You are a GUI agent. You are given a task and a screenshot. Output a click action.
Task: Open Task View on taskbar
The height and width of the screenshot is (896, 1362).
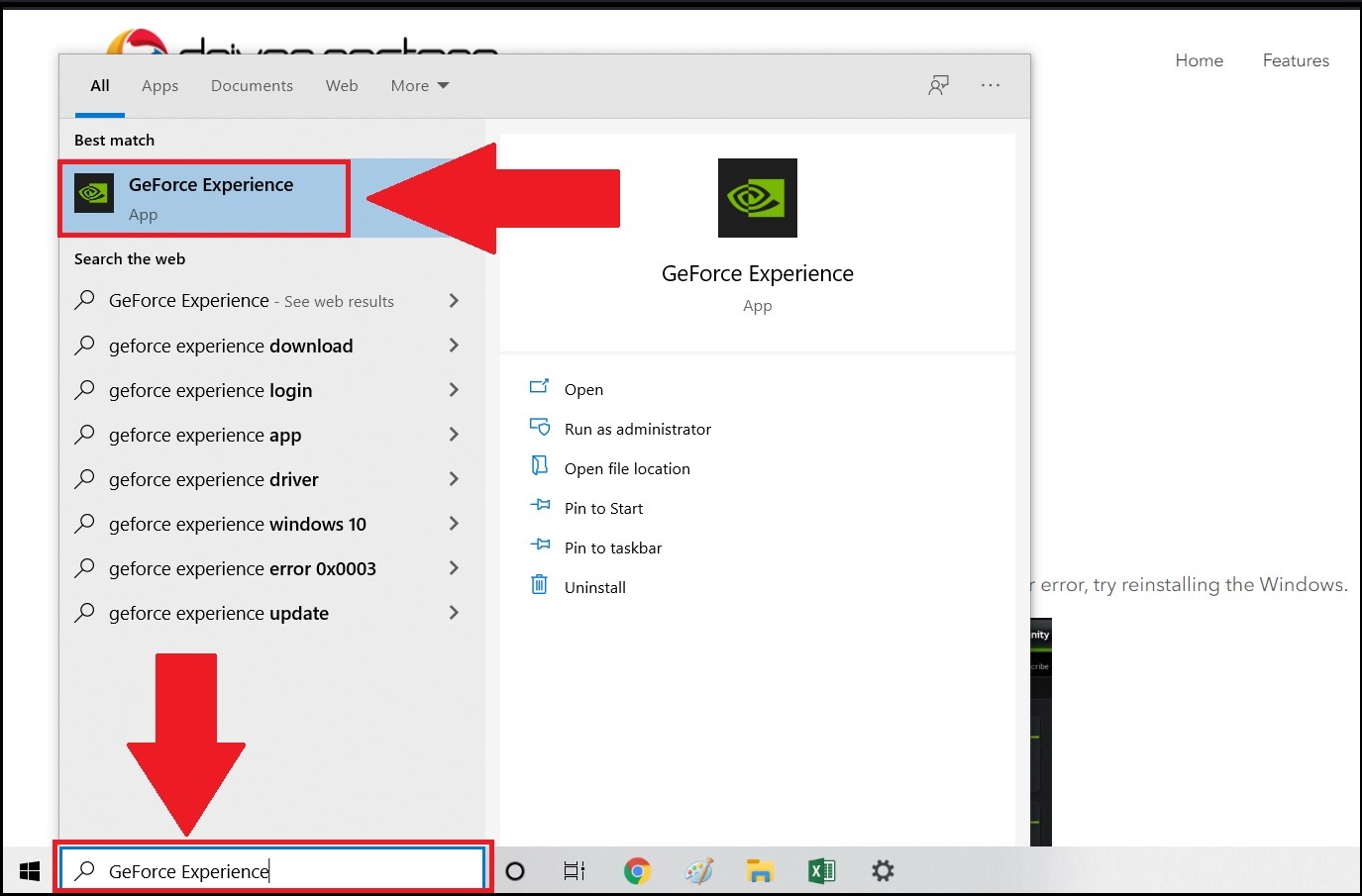click(x=575, y=871)
